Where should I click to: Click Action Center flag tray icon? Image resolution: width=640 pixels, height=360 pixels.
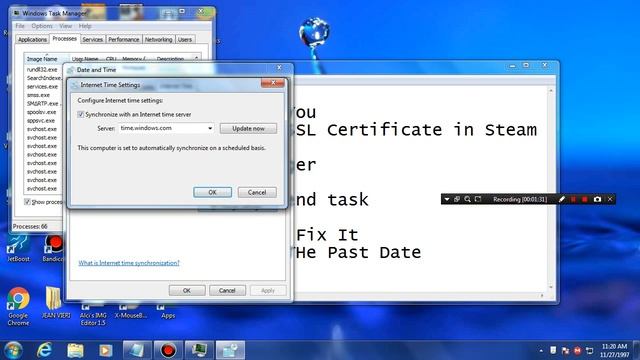[565, 351]
